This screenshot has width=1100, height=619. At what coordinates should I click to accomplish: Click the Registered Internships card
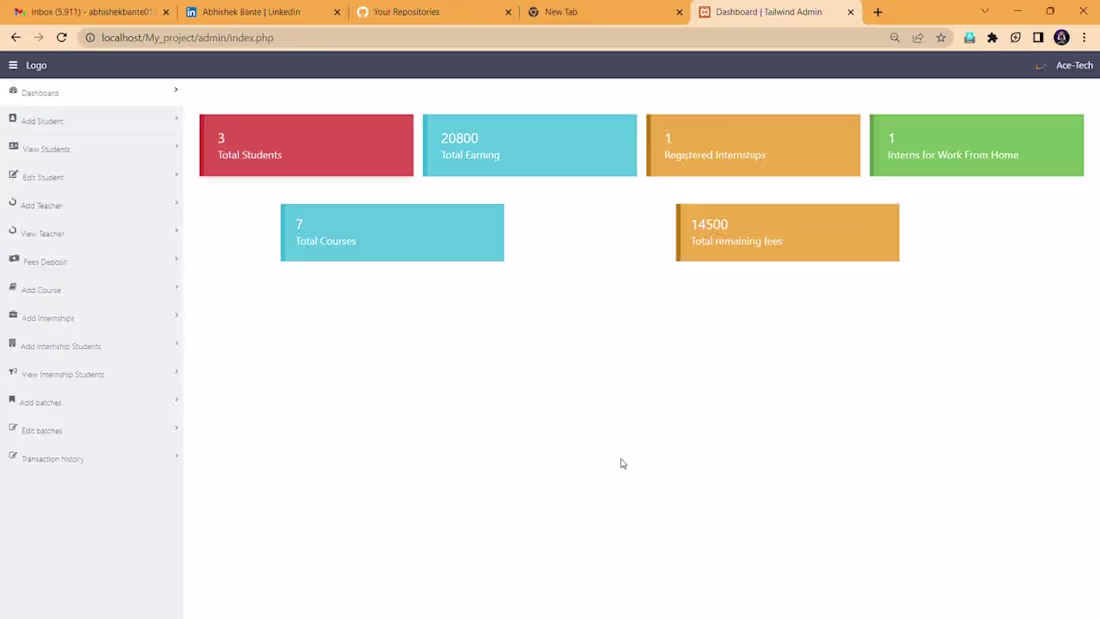(x=753, y=145)
